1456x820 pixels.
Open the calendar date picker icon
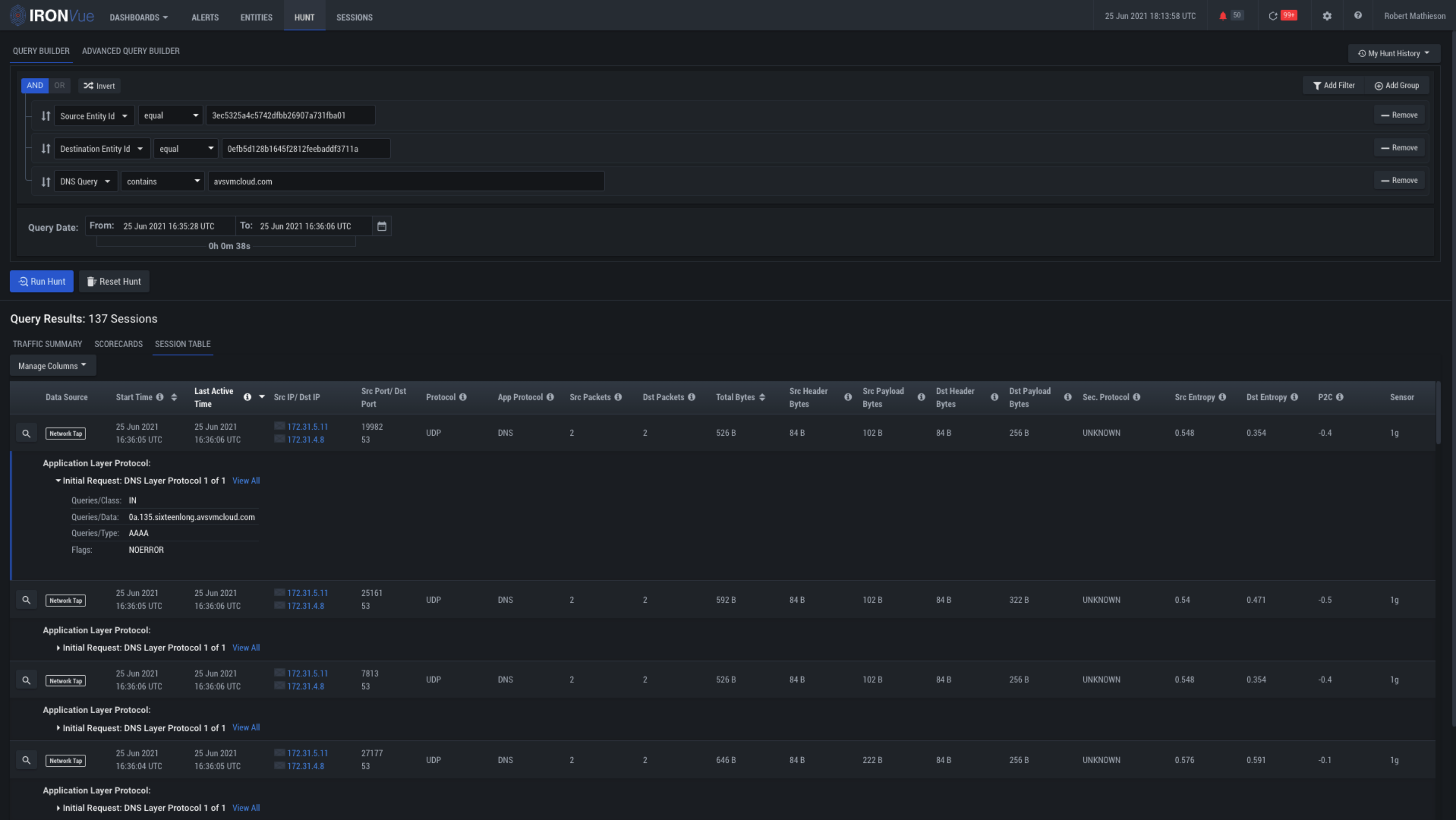(382, 226)
